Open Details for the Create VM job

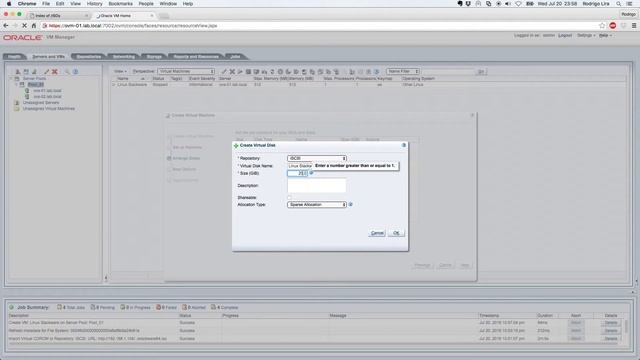tap(611, 323)
